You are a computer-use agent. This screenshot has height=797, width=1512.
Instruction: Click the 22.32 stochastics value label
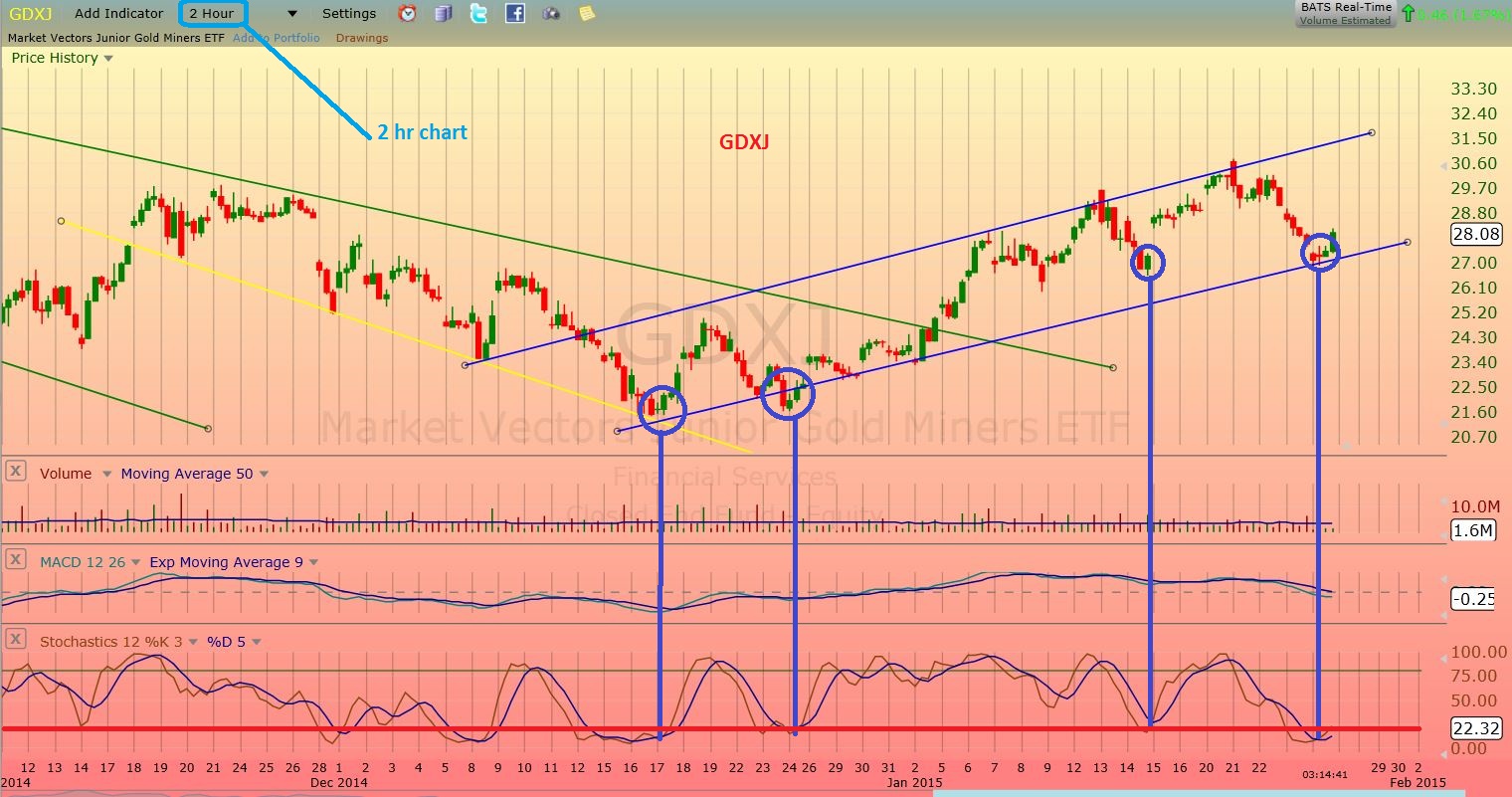pos(1476,728)
